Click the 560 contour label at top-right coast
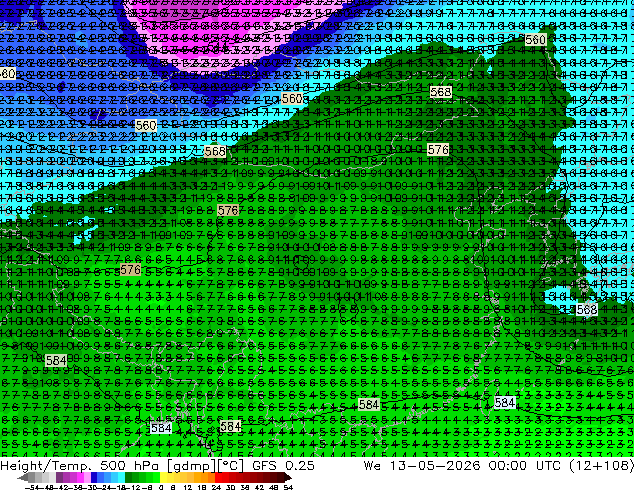 click(x=536, y=40)
